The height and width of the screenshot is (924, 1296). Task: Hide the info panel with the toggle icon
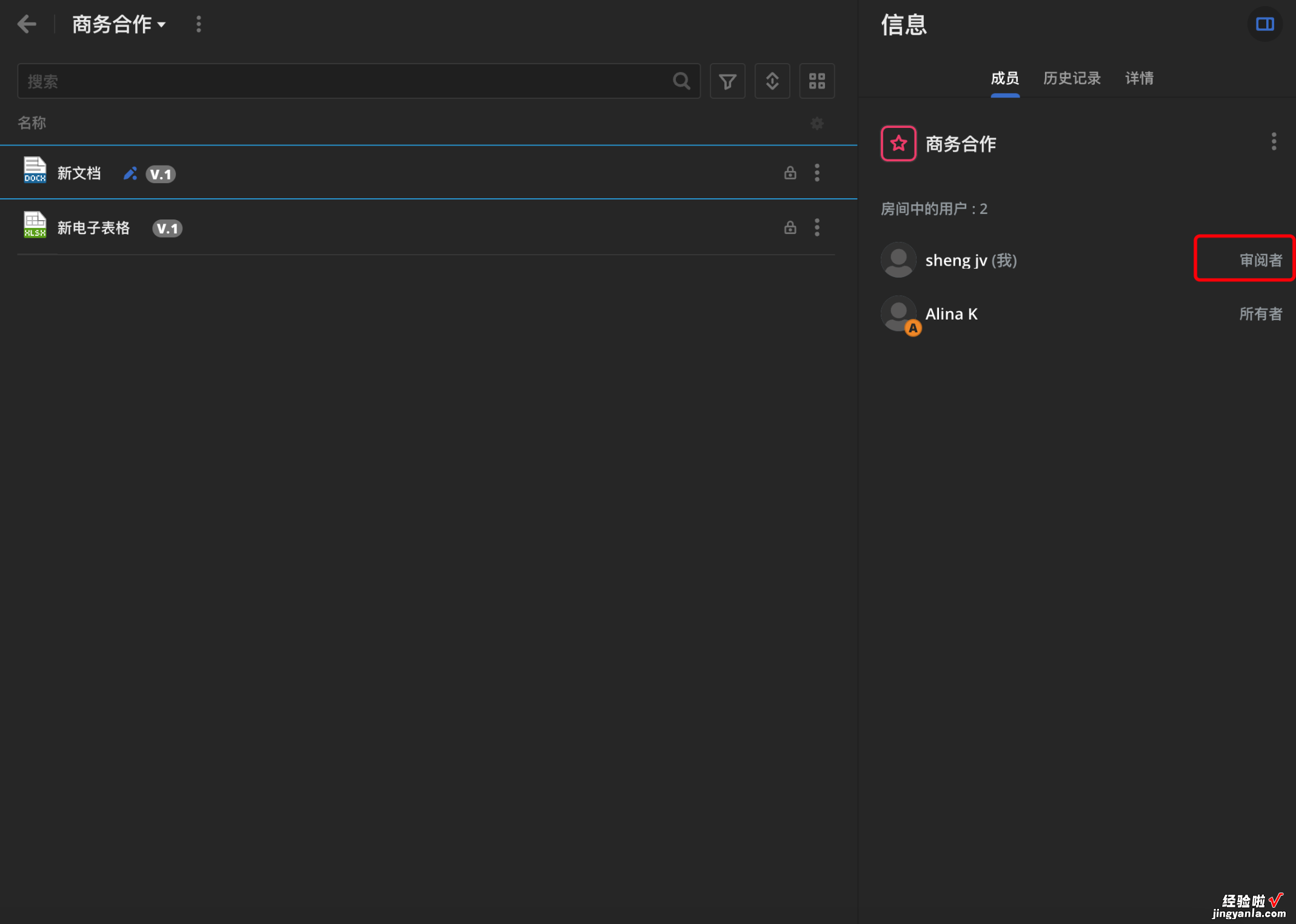(1264, 24)
